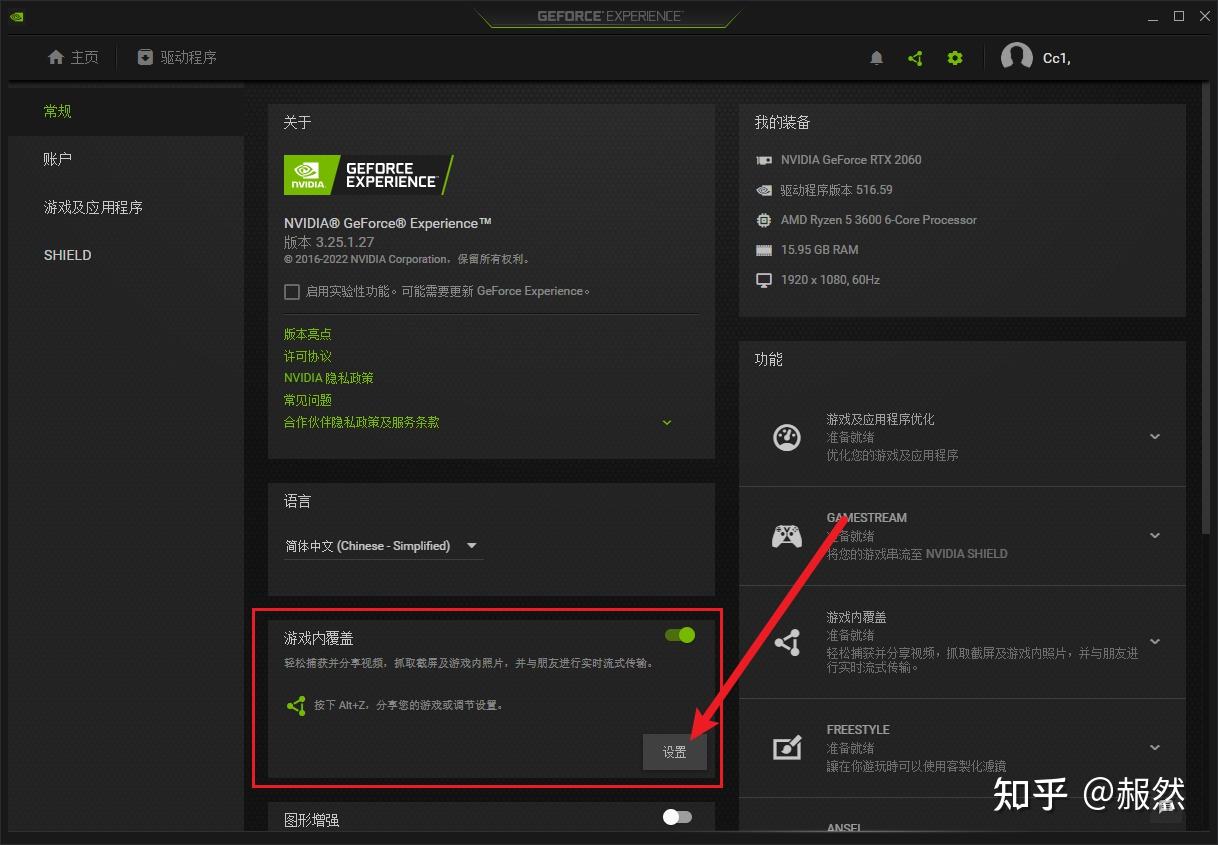Click the GeForce Experience logo in About panel
Screen dimensions: 1218x845
coord(369,175)
